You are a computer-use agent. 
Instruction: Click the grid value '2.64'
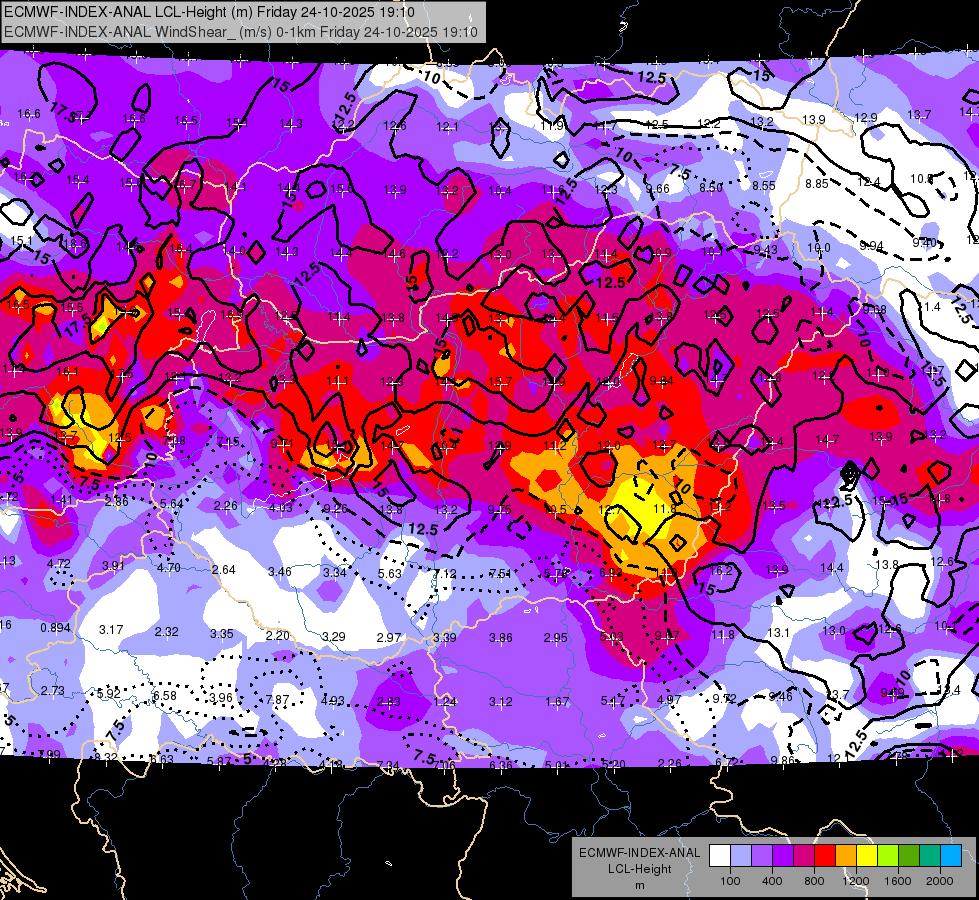tap(224, 570)
